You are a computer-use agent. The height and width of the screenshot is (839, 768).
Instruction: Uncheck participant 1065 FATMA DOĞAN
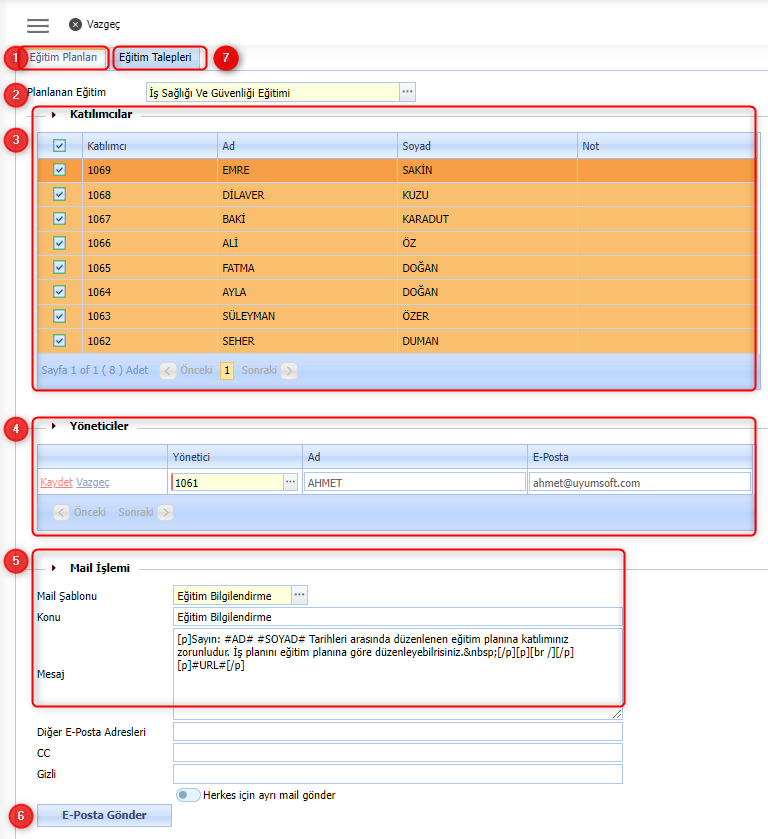point(59,267)
